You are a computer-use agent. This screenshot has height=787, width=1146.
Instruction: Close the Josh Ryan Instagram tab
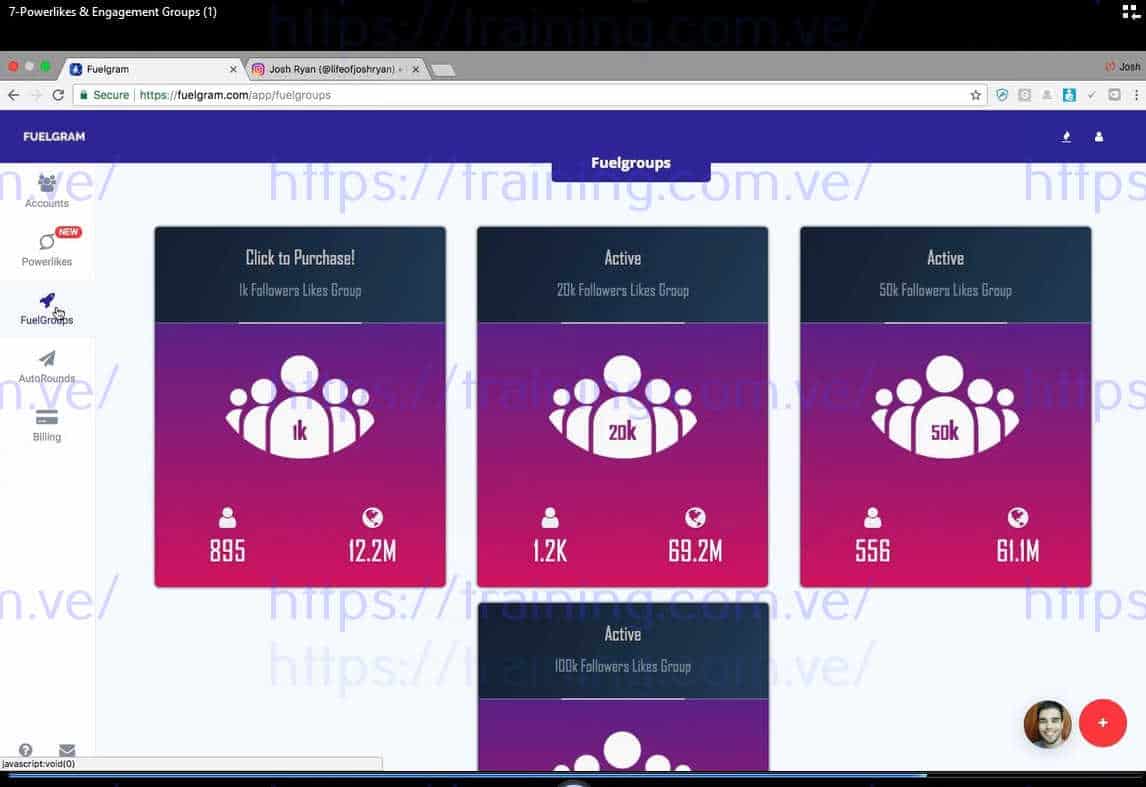coord(415,69)
